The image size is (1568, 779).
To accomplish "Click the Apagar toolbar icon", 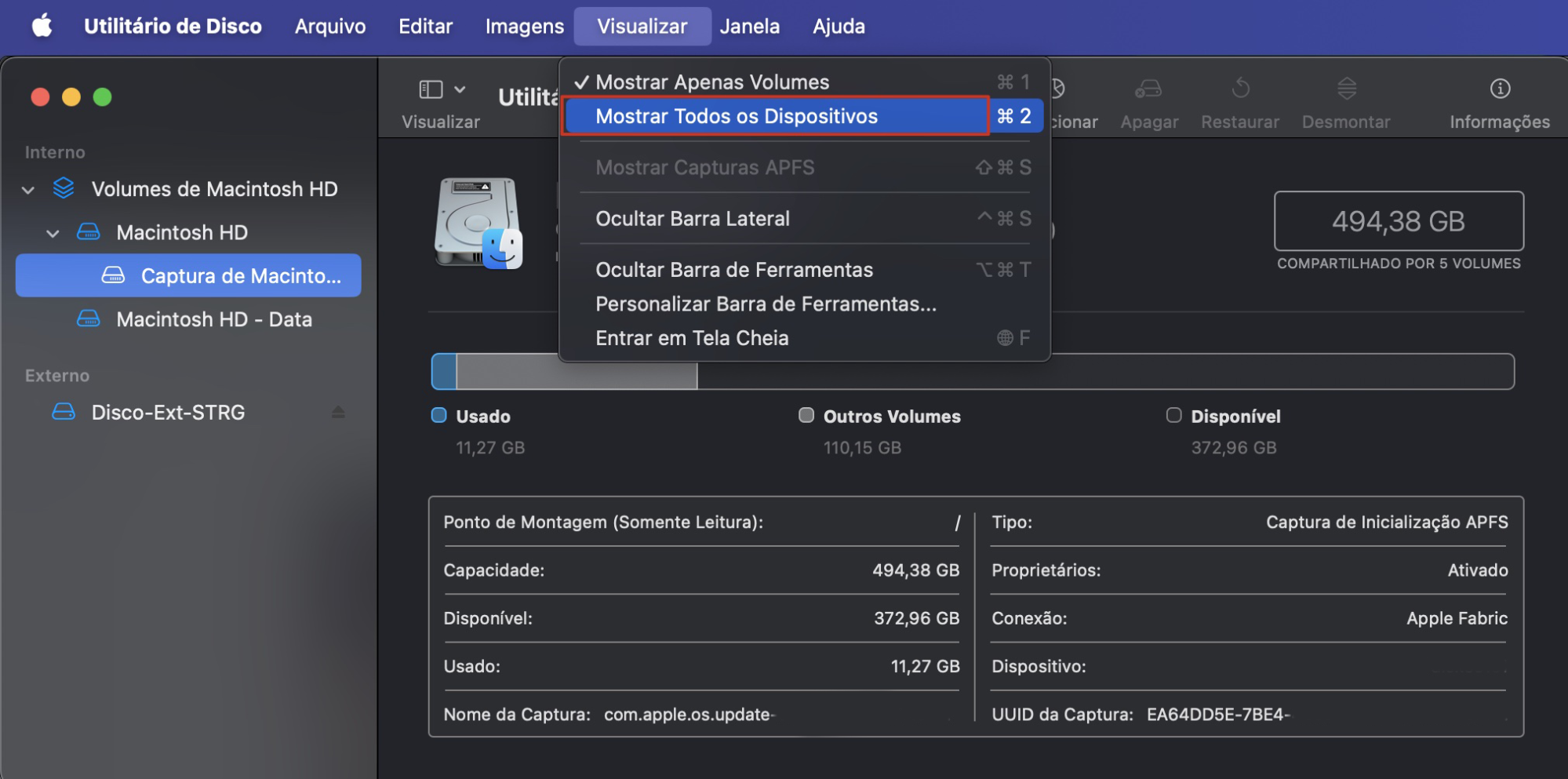I will [x=1148, y=89].
